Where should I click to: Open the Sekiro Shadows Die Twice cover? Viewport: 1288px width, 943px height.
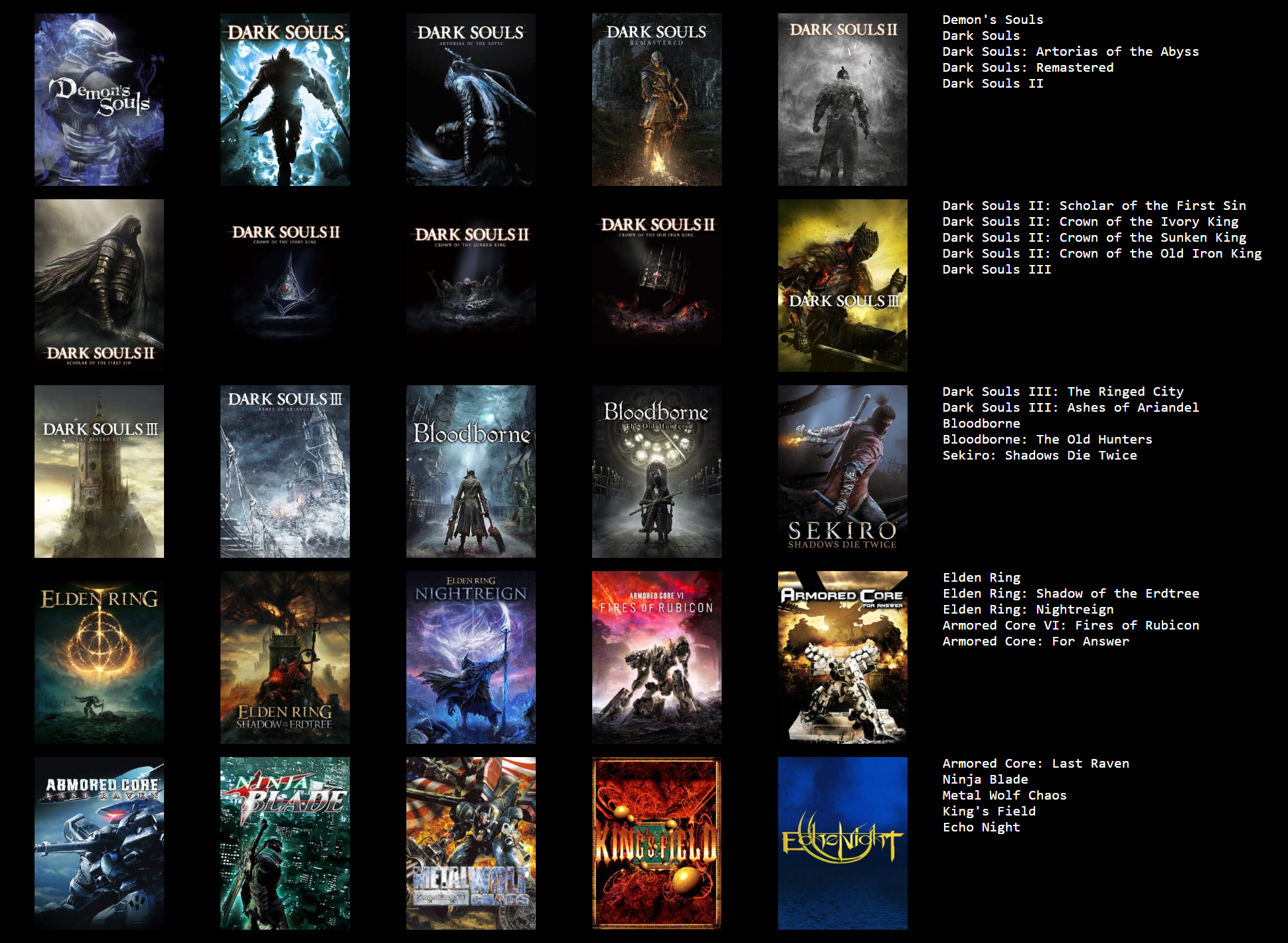pos(843,471)
